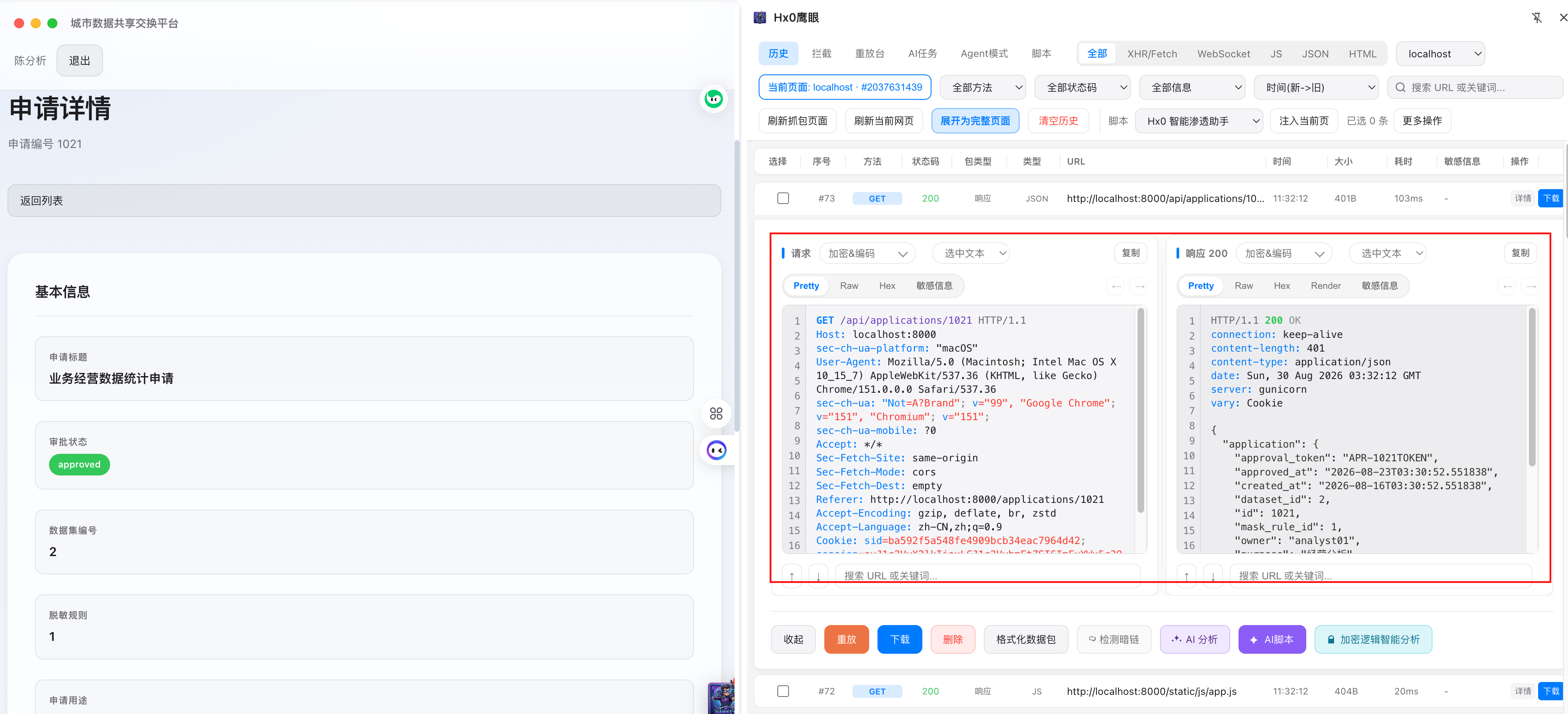Open the 时间(新->旧) sort dropdown

[1315, 88]
